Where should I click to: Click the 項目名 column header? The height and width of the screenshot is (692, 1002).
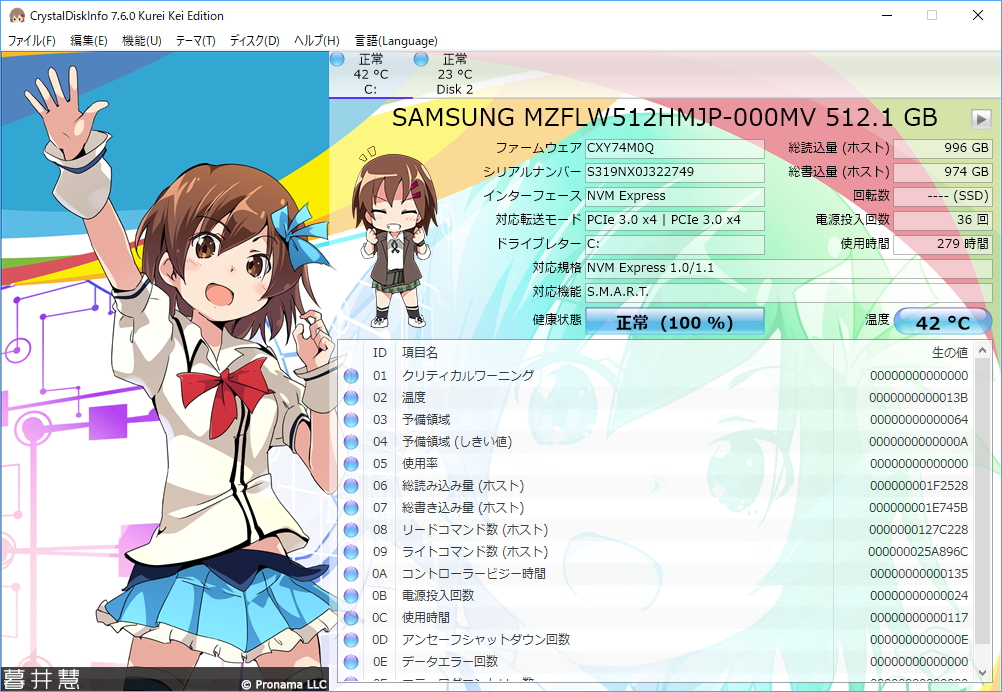click(614, 353)
